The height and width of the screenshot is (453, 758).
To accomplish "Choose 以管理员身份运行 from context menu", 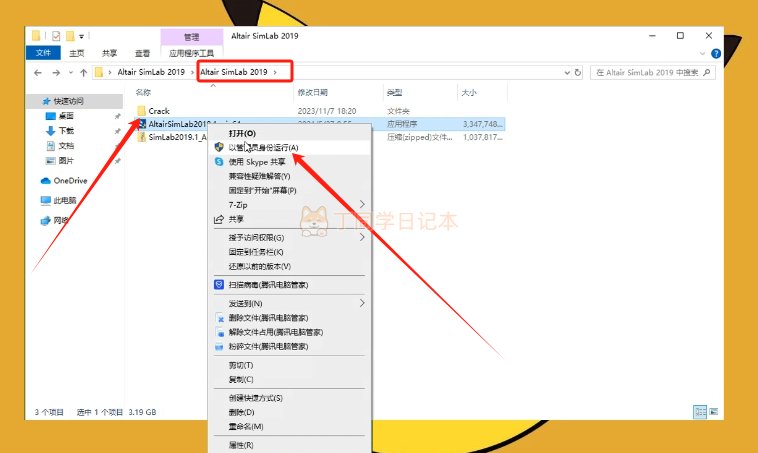I will pyautogui.click(x=263, y=147).
